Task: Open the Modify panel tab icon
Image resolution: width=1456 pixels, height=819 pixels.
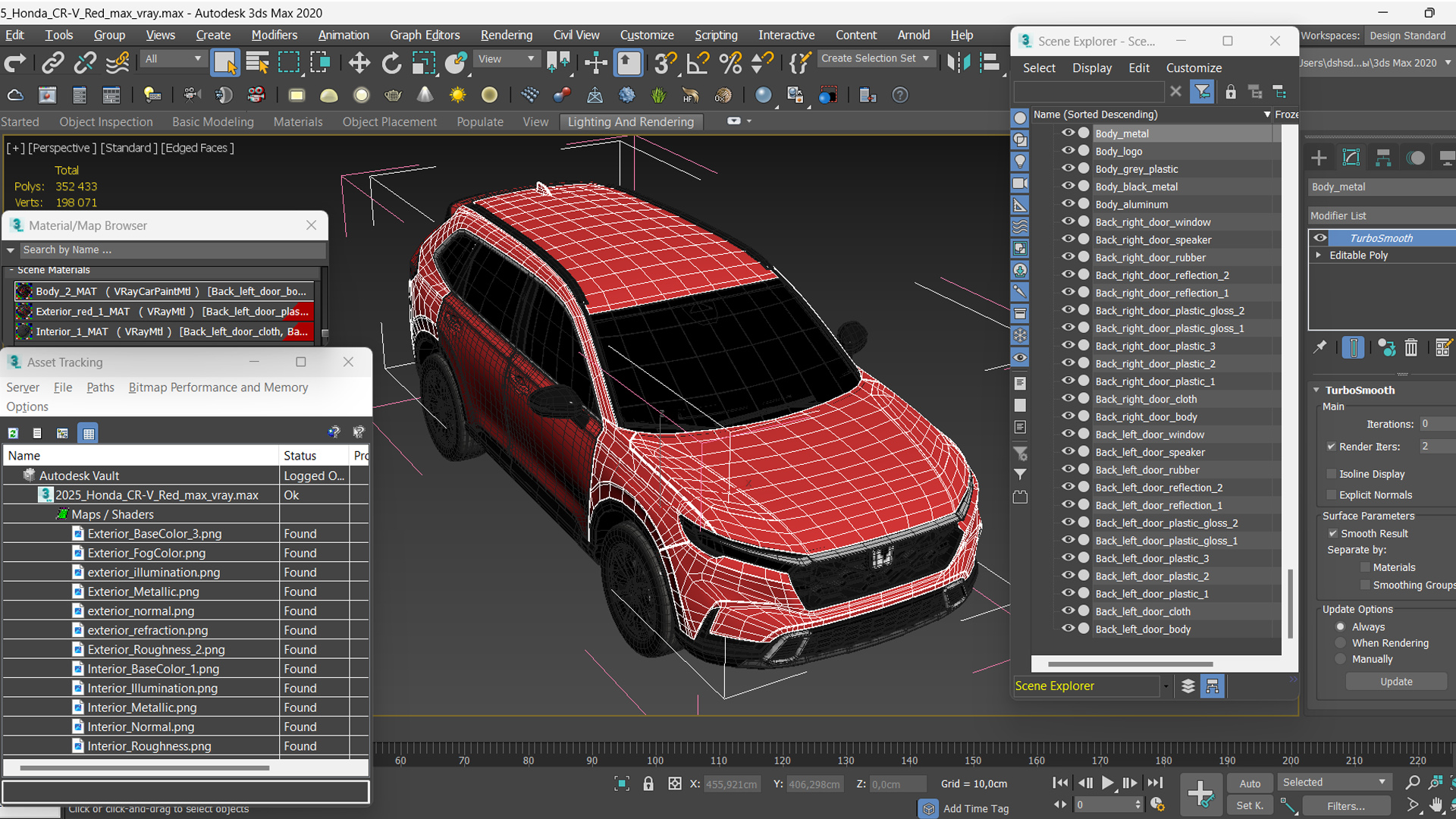Action: pos(1351,158)
